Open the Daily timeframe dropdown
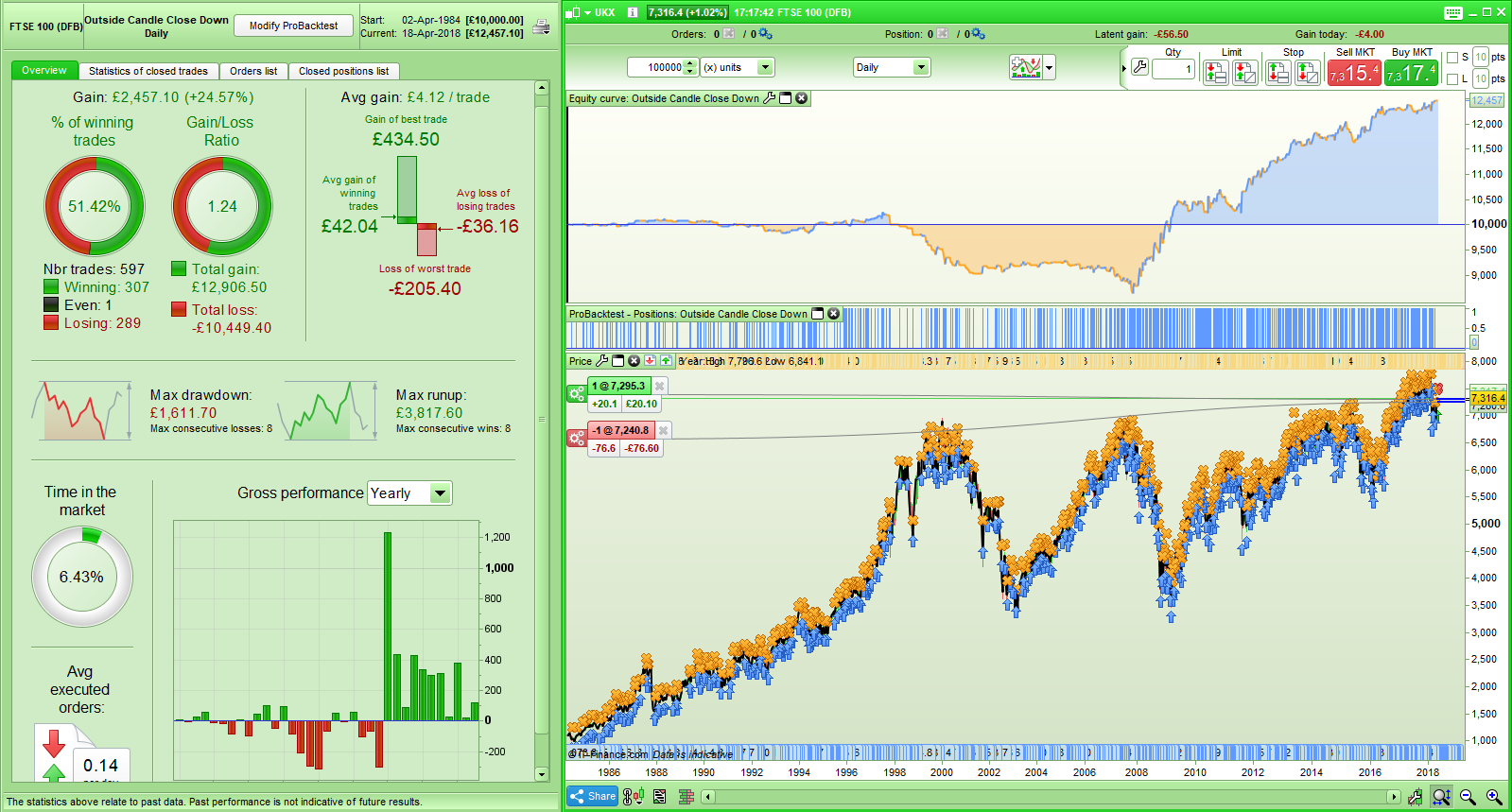Viewport: 1512px width, 812px height. (892, 67)
